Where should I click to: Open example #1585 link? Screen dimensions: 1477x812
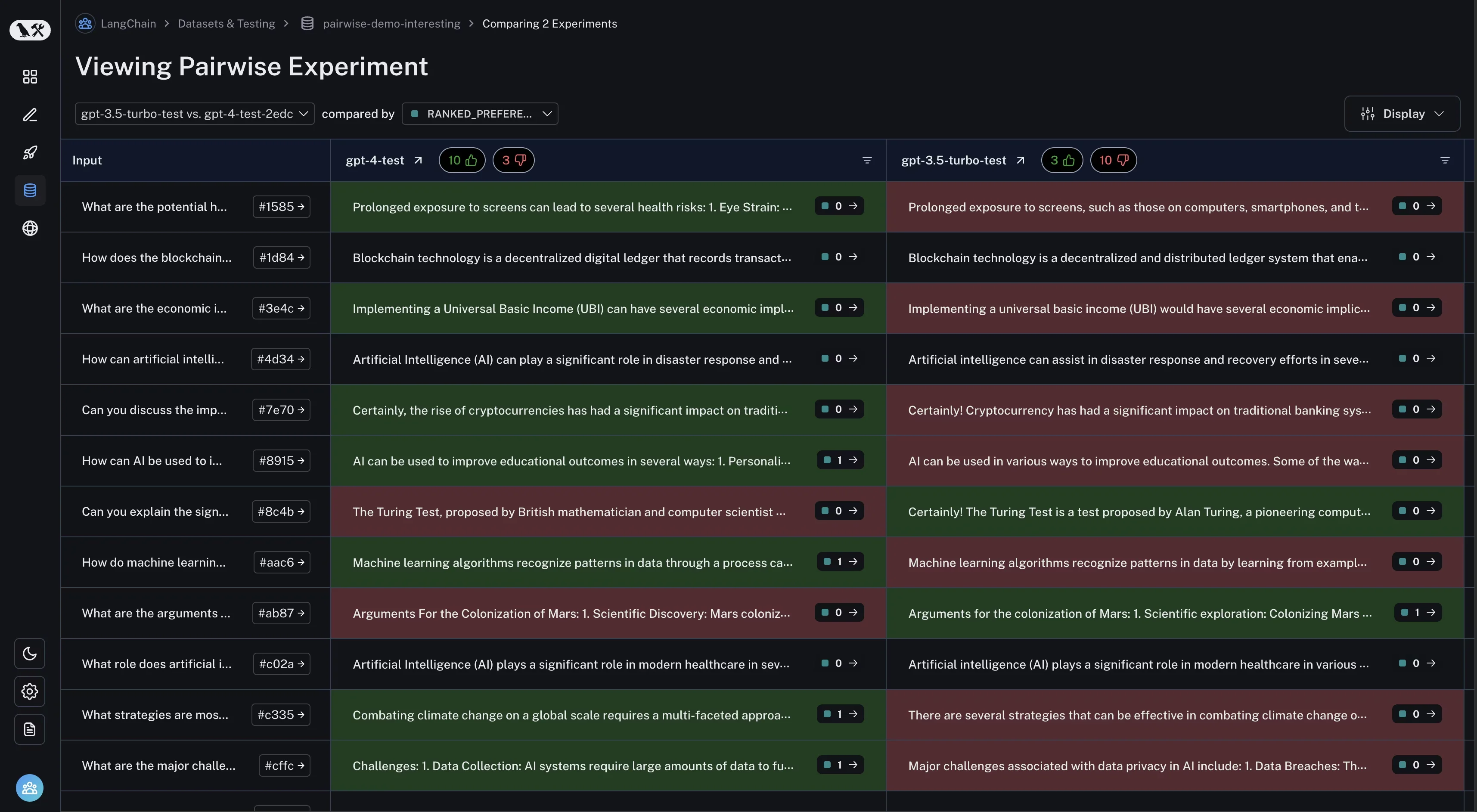tap(281, 207)
